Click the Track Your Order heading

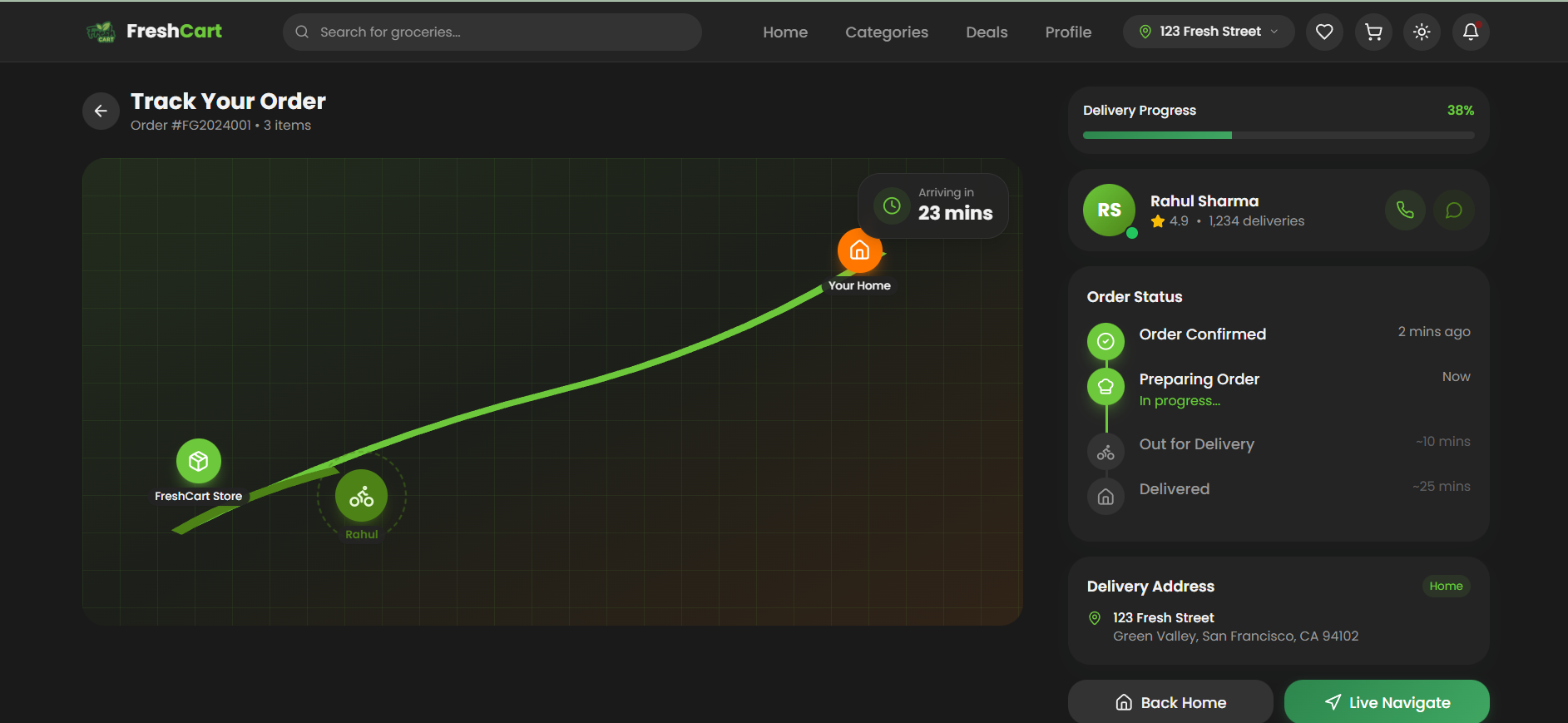(x=228, y=102)
